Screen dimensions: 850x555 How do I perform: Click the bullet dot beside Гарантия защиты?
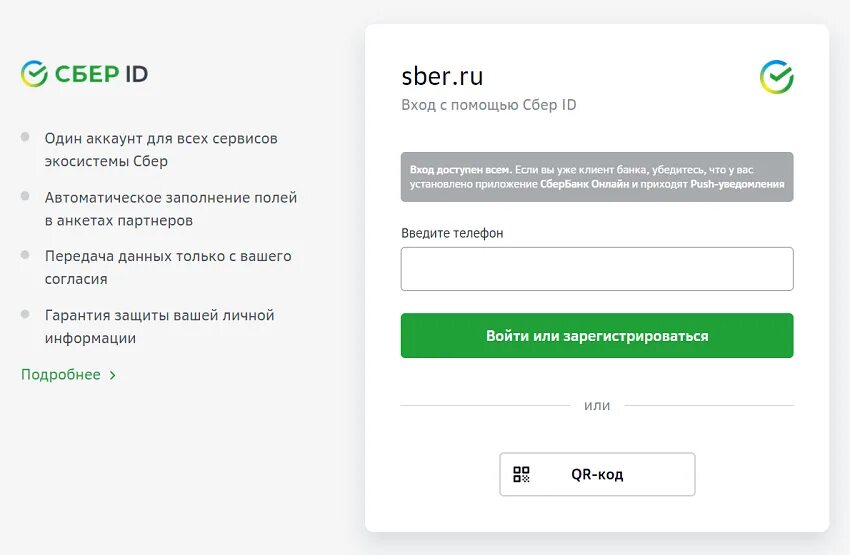coord(25,314)
